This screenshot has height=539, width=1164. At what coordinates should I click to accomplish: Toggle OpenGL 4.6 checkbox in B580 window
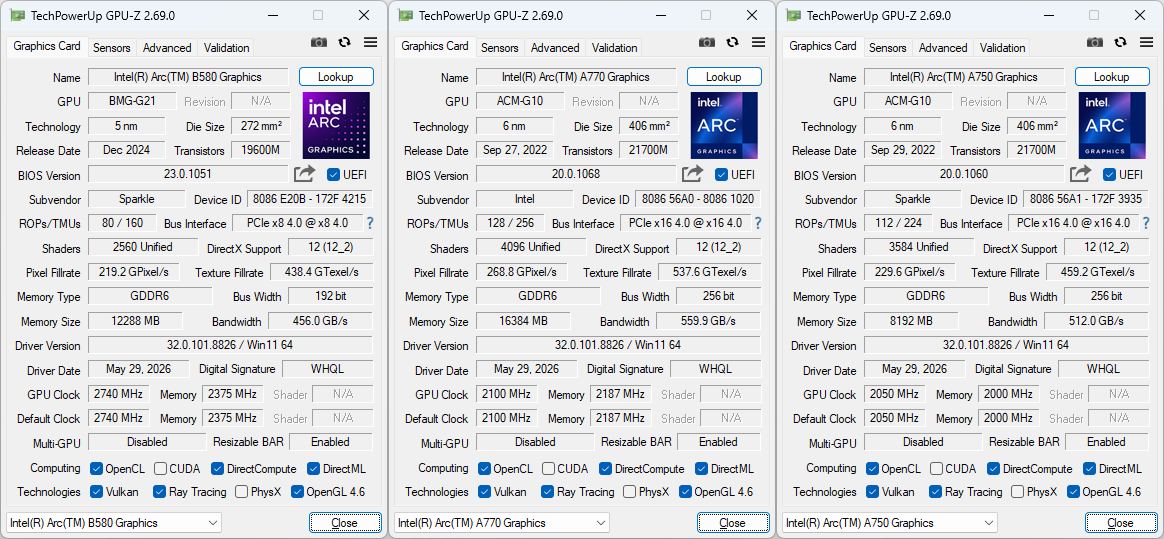pos(297,491)
